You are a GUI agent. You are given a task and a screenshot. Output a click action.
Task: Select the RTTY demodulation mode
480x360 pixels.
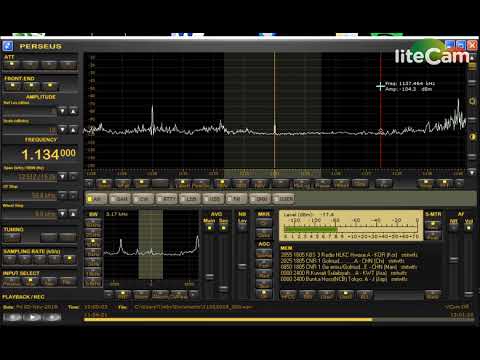[166, 199]
